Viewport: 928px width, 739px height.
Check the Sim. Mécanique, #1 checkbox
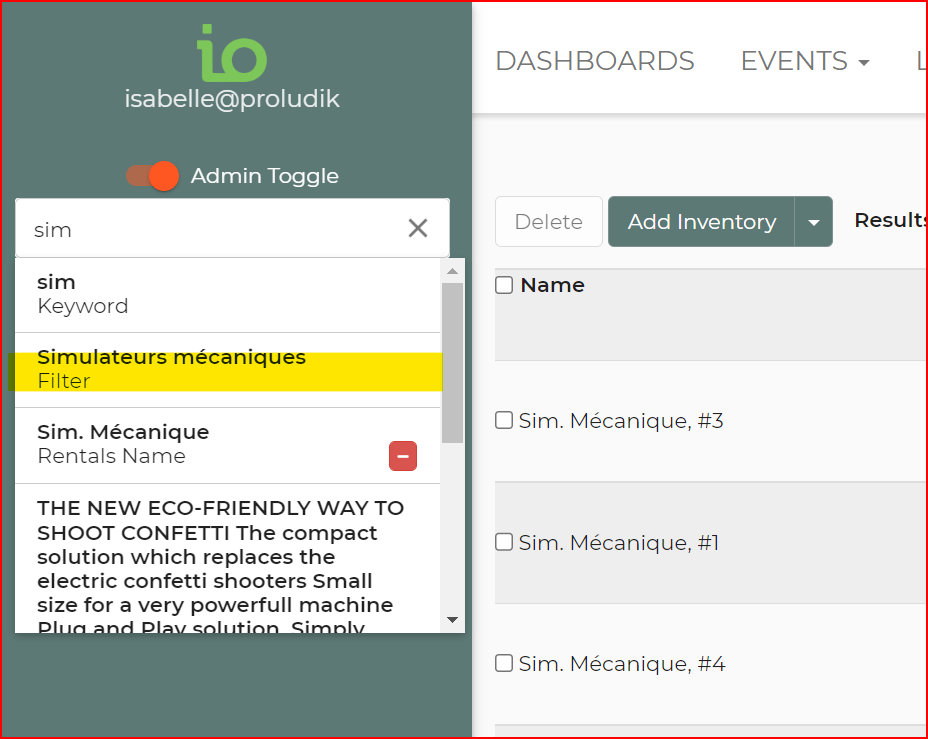tap(505, 543)
